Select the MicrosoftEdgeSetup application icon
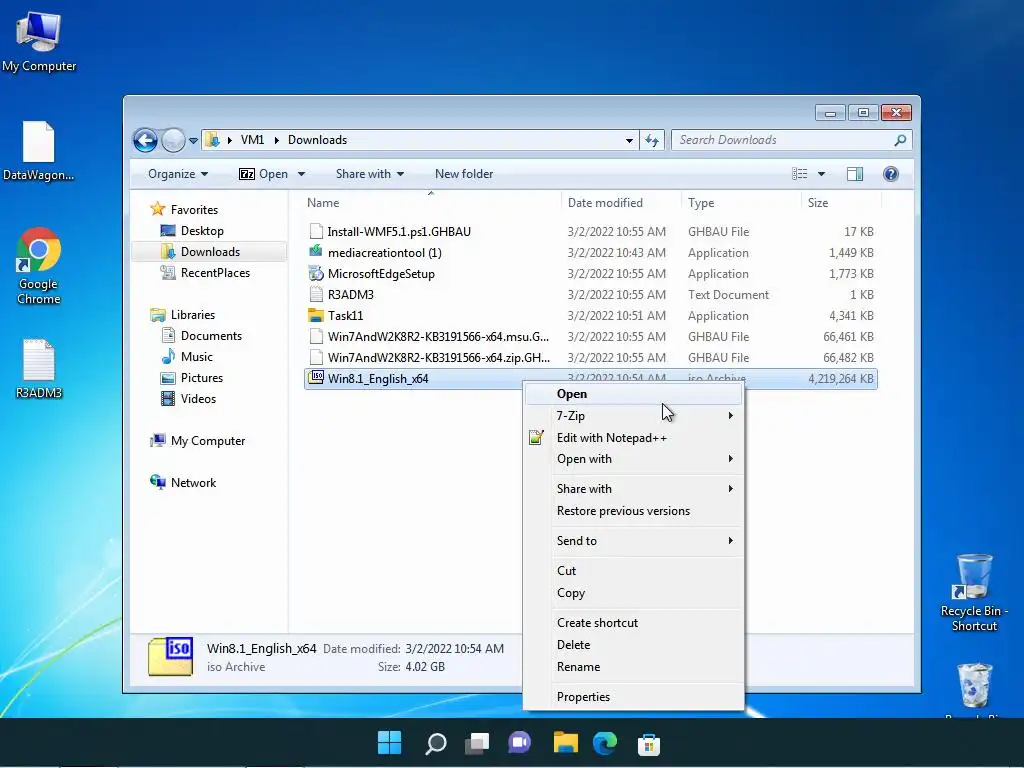Image resolution: width=1024 pixels, height=768 pixels. coord(316,273)
